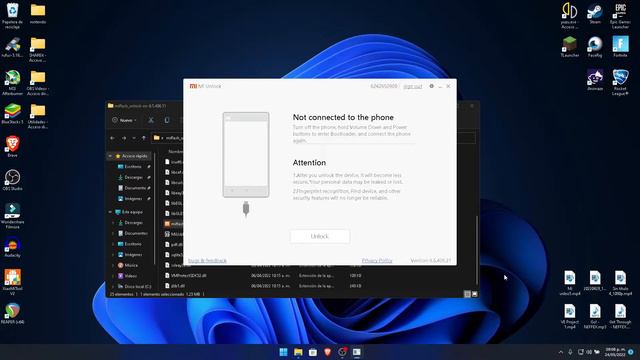The width and height of the screenshot is (640, 360).
Task: Select Fortnite desktop shortcut
Action: [x=620, y=47]
